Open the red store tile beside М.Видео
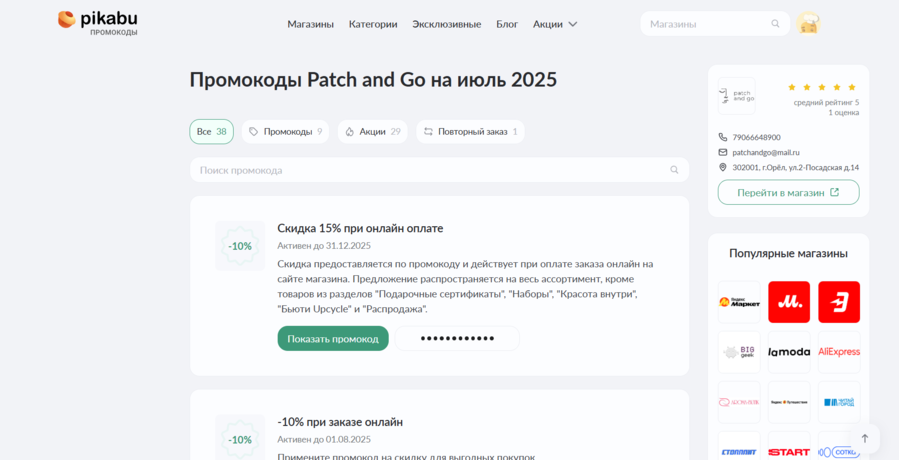The height and width of the screenshot is (460, 899). pos(839,302)
